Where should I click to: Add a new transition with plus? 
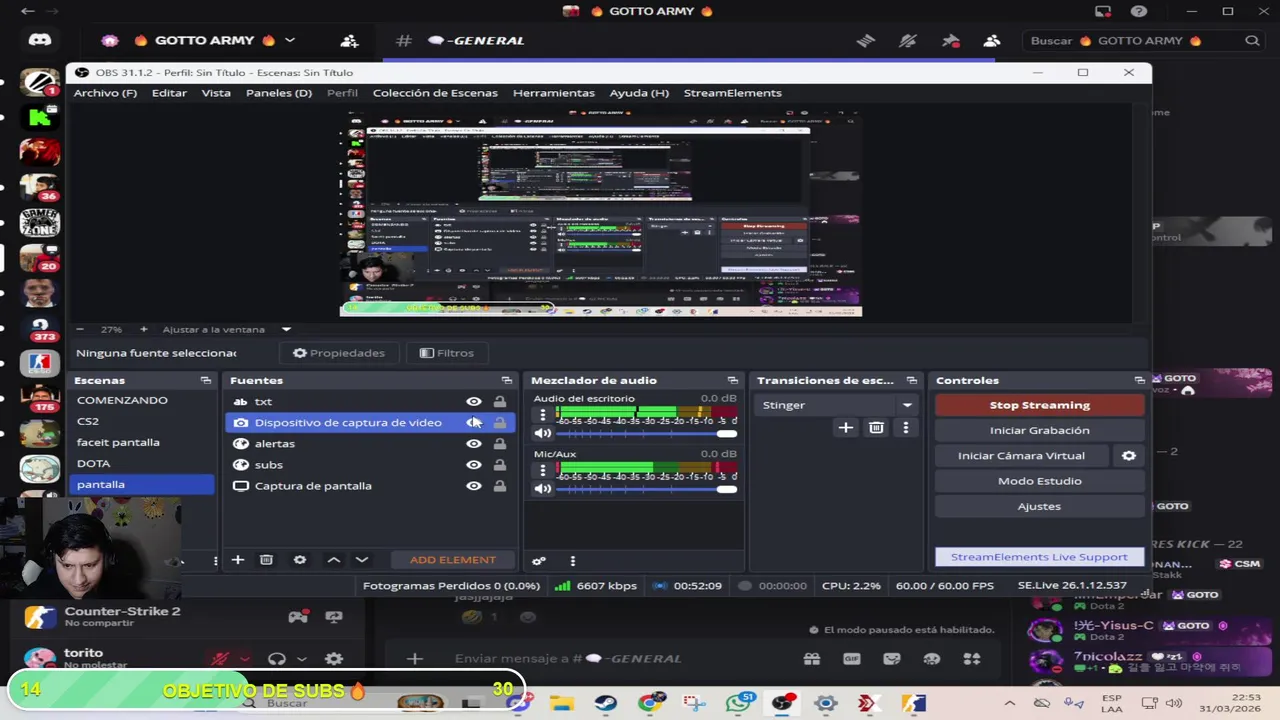[846, 428]
